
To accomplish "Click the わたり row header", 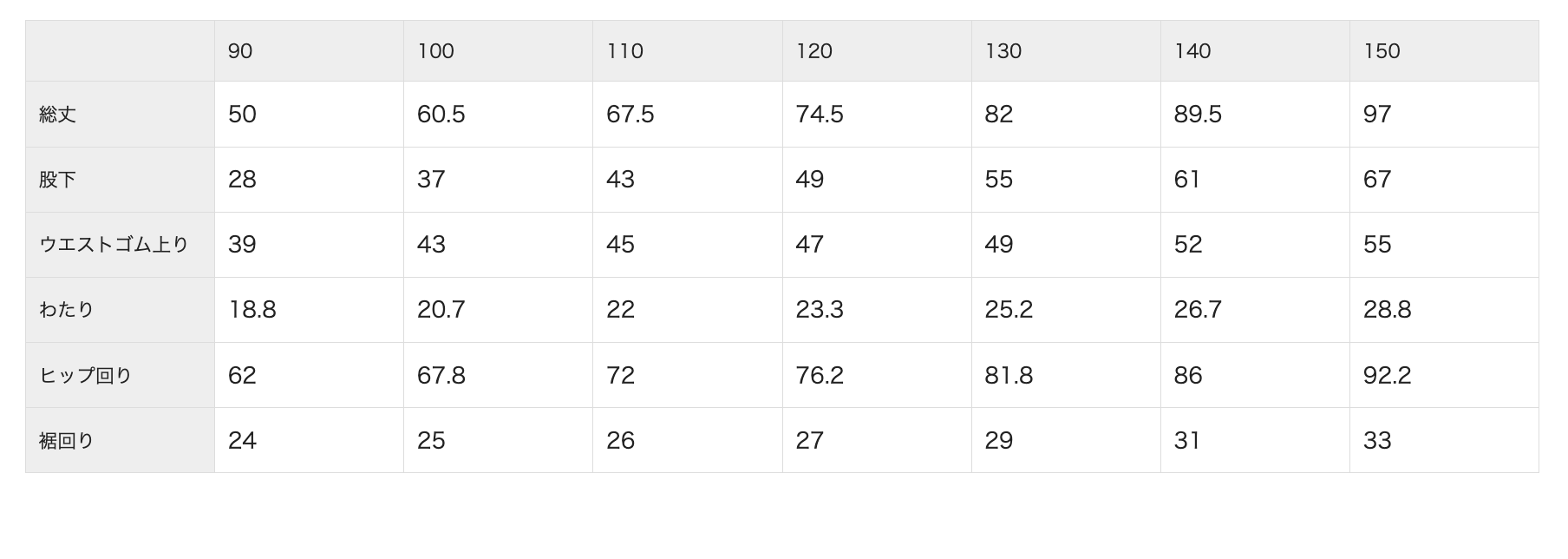I will click(x=67, y=310).
